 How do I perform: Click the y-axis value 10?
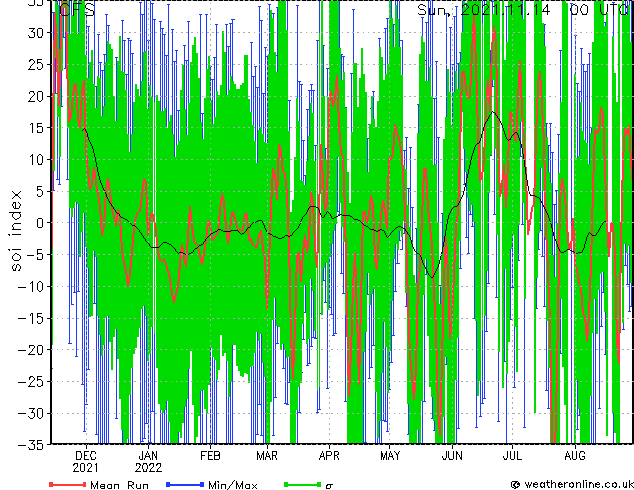[x=36, y=160]
